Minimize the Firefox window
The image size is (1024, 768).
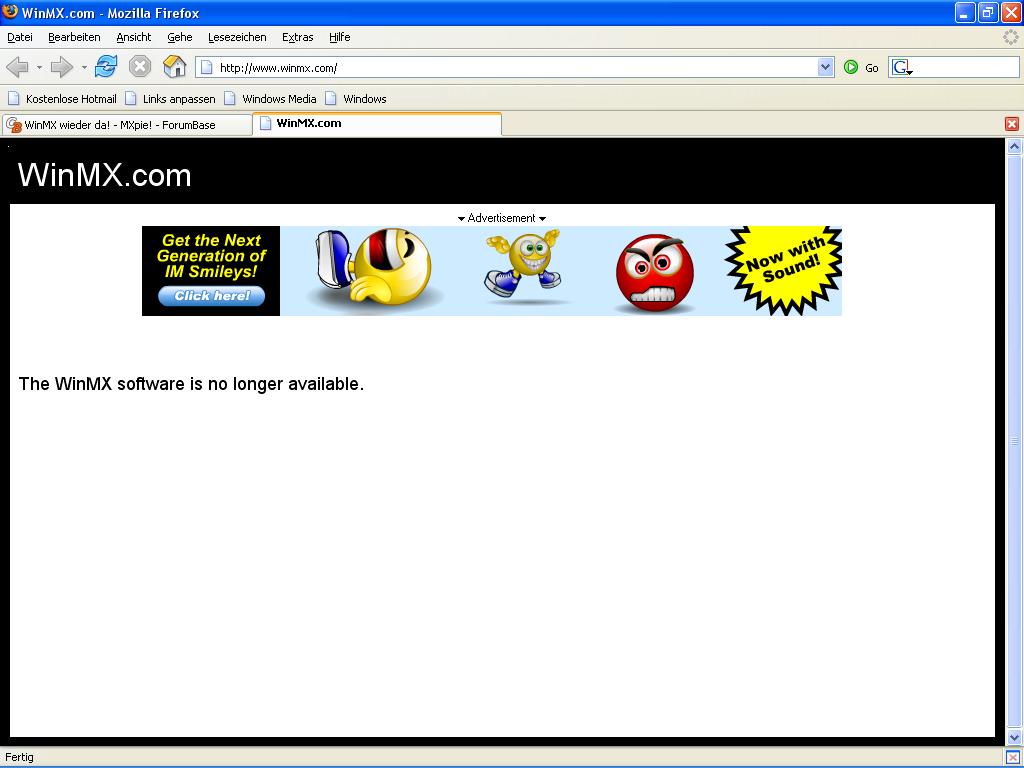point(965,12)
